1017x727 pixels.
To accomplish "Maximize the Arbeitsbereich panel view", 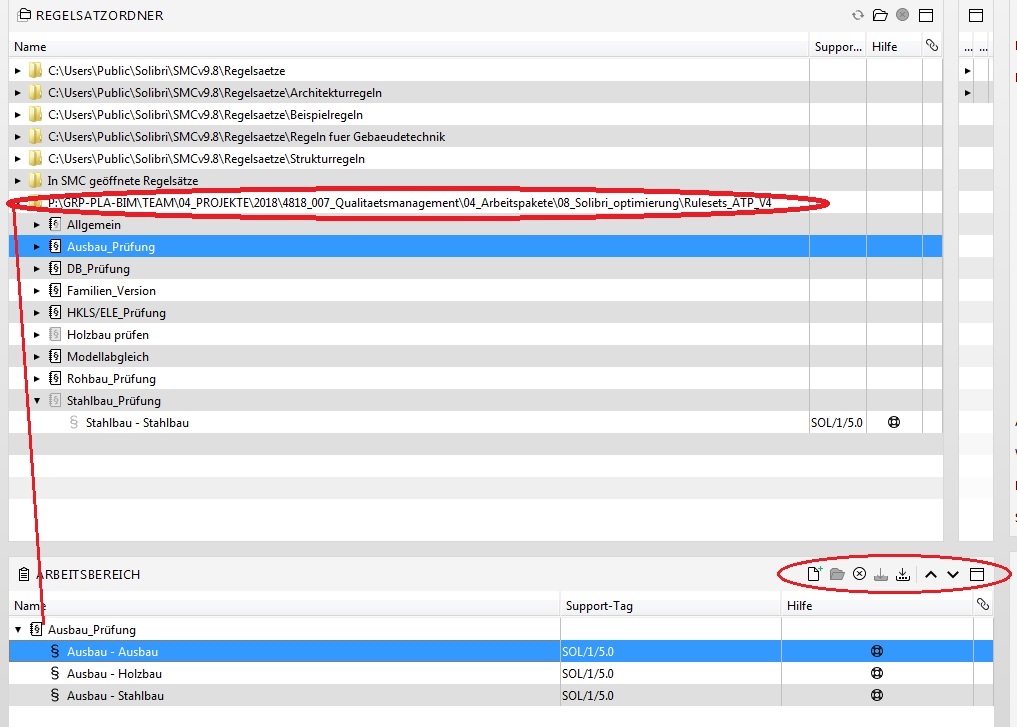I will tap(977, 574).
